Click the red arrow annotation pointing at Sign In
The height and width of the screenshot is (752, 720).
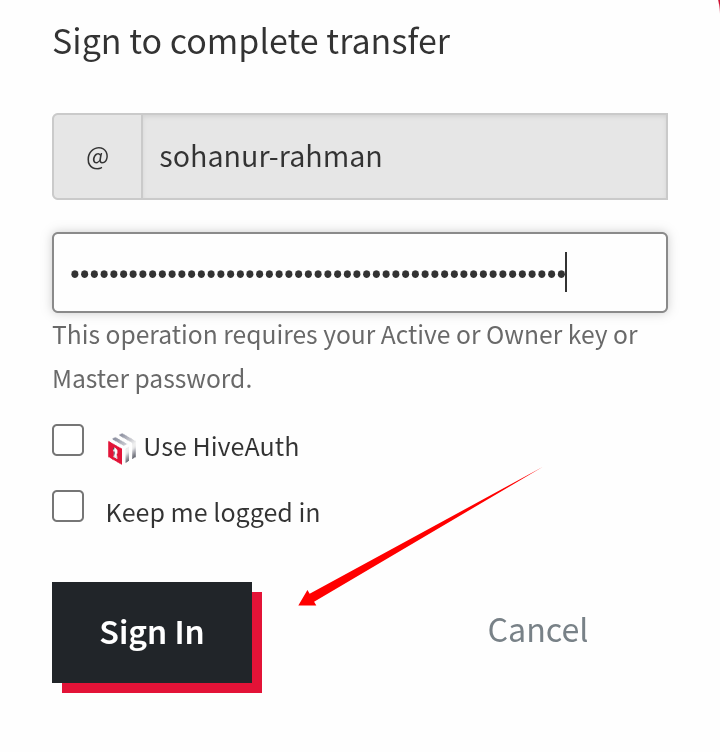pyautogui.click(x=420, y=536)
